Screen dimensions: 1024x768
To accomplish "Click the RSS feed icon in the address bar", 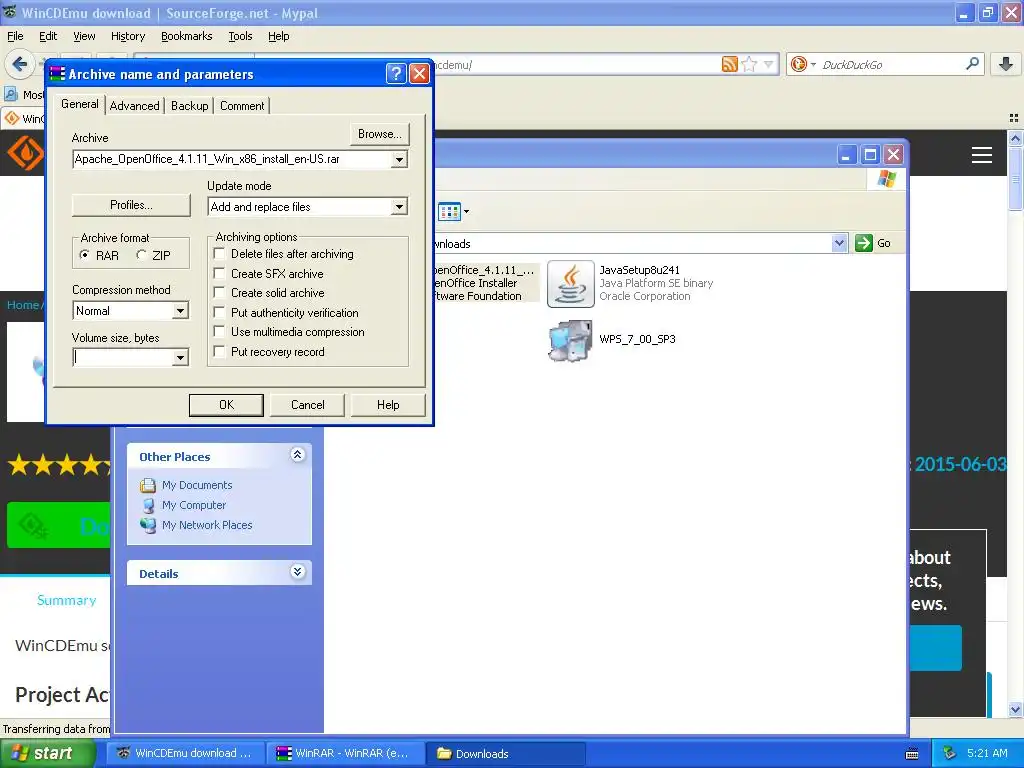I will coord(729,64).
